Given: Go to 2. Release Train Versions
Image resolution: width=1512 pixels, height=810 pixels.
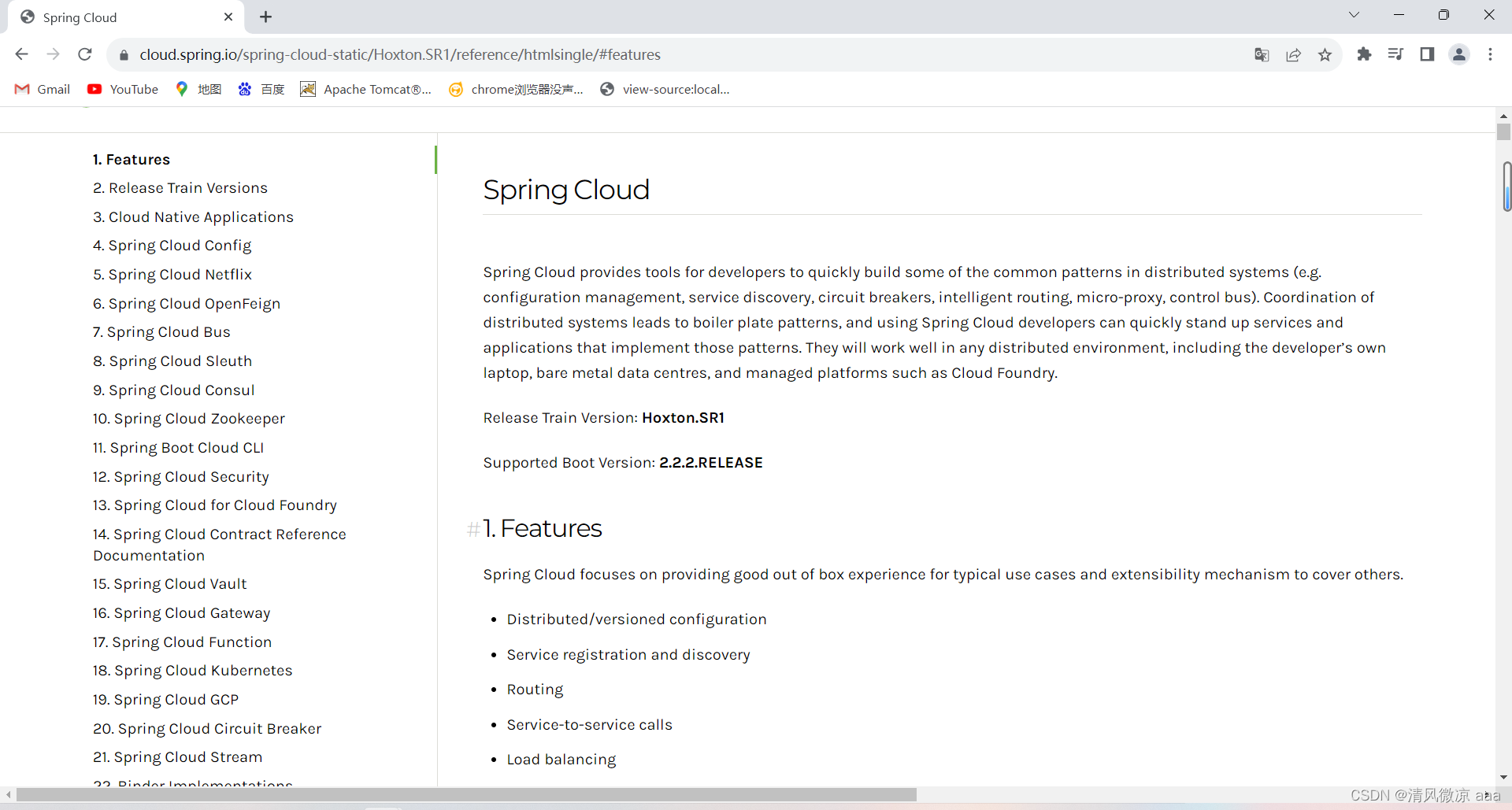Looking at the screenshot, I should pyautogui.click(x=180, y=188).
